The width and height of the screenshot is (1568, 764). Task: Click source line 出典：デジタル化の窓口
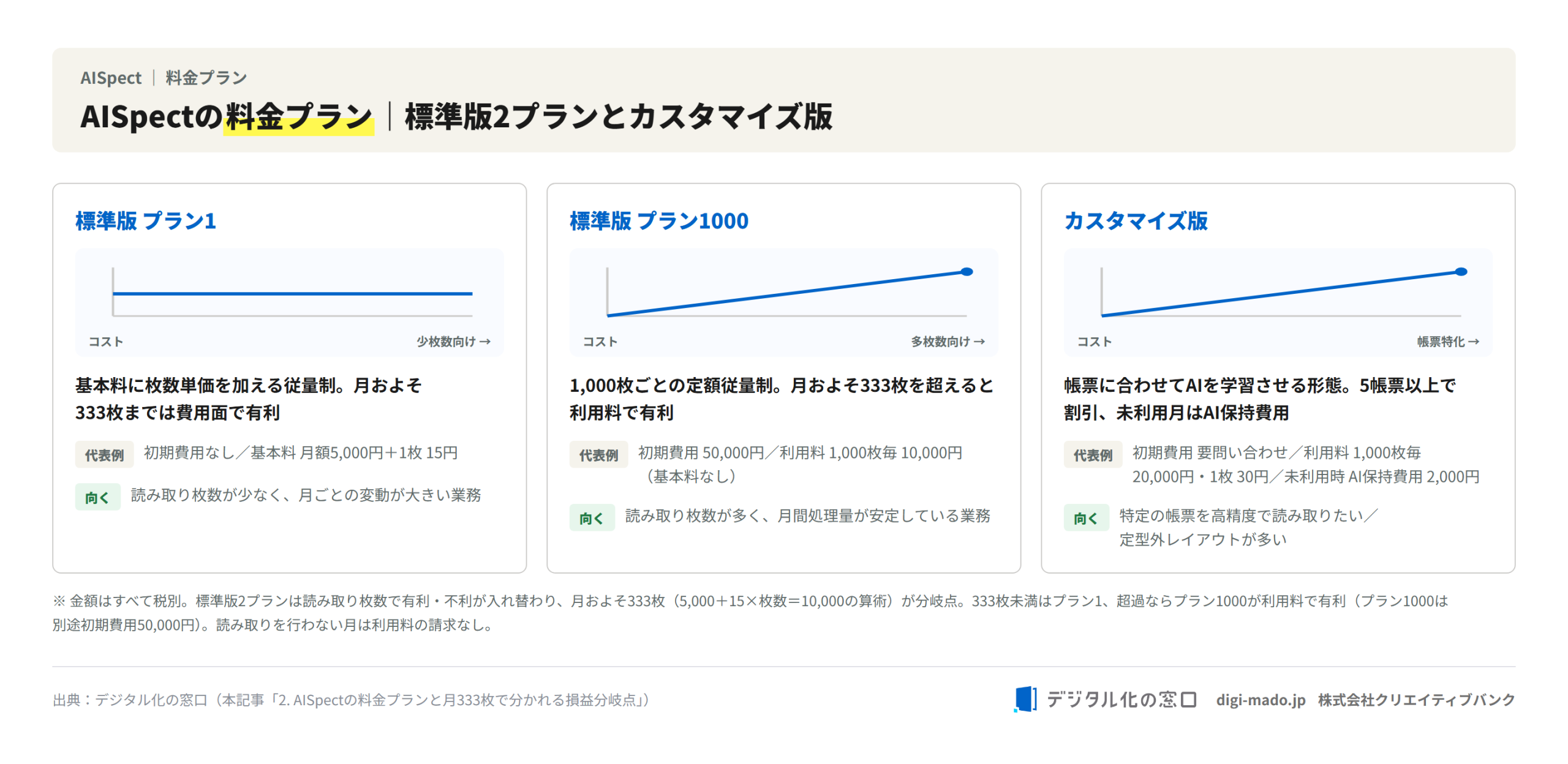[x=351, y=699]
